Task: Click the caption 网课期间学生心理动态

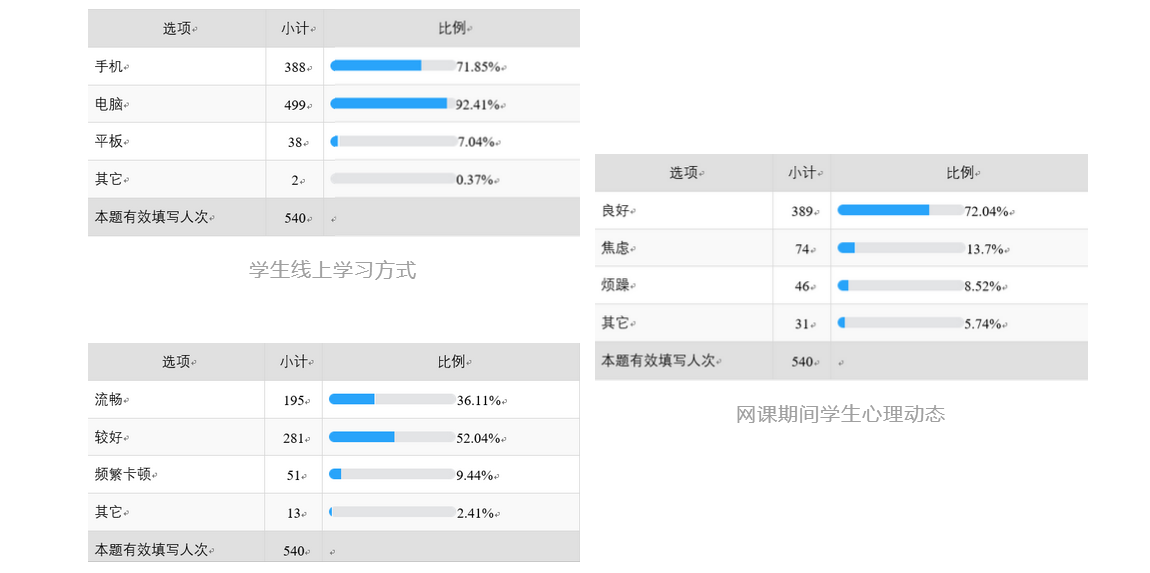Action: (x=840, y=413)
